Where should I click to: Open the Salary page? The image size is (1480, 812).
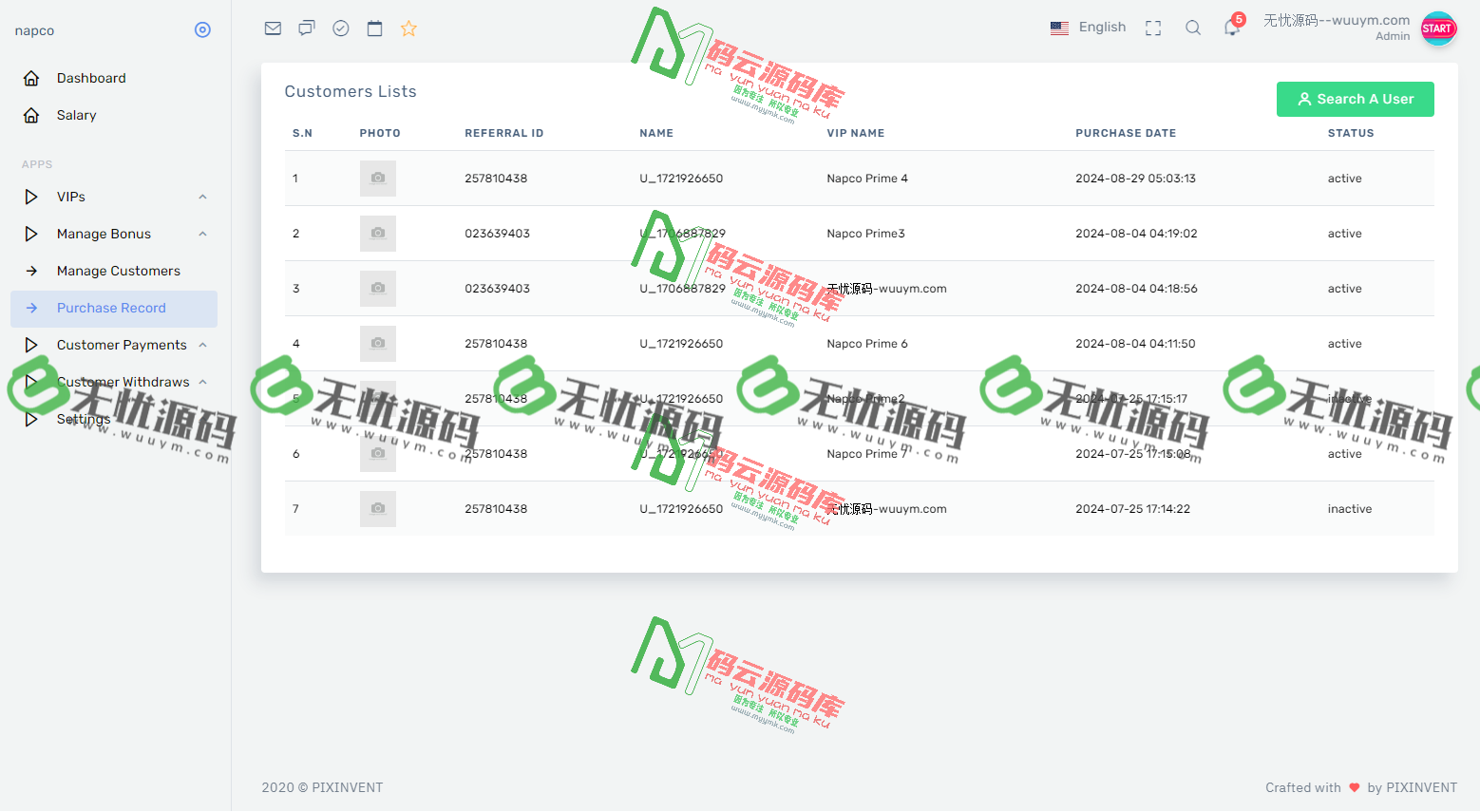(x=76, y=115)
